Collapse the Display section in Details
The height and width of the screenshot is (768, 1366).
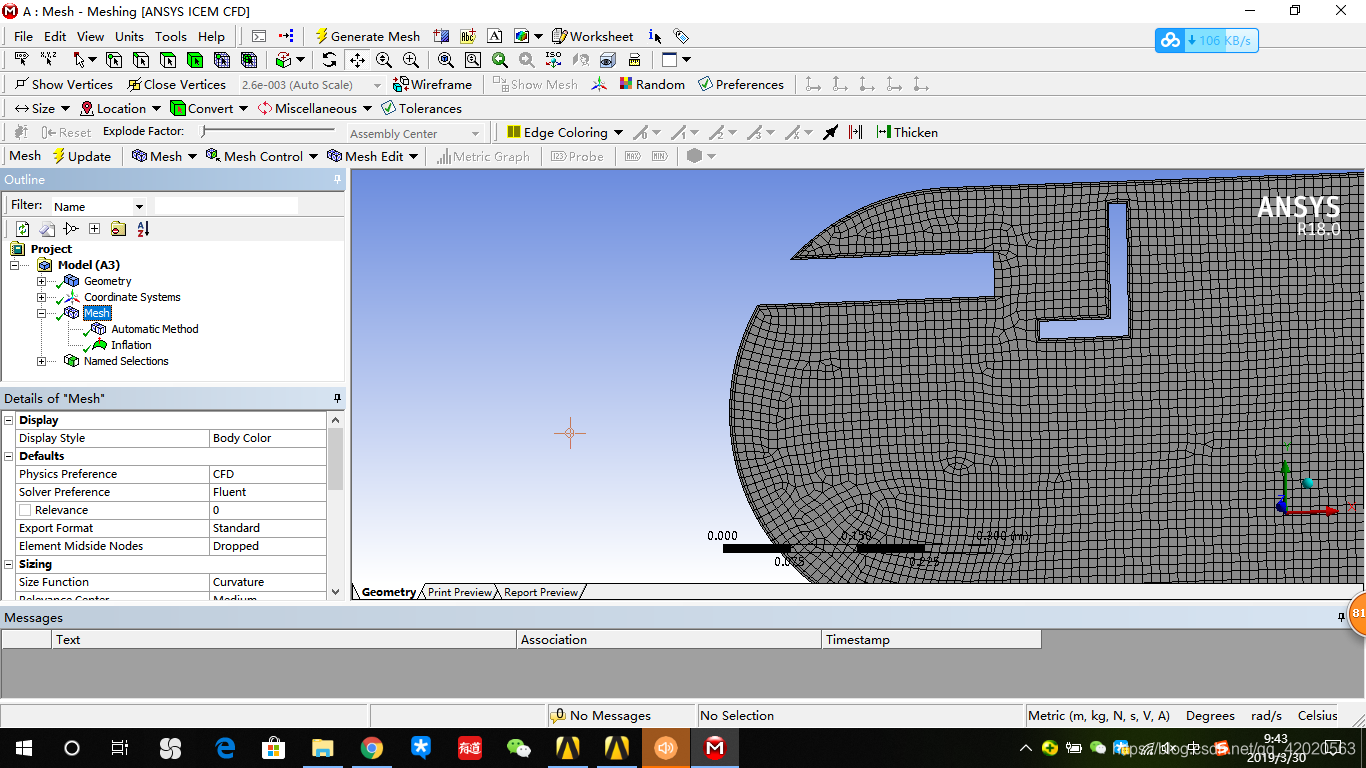9,420
